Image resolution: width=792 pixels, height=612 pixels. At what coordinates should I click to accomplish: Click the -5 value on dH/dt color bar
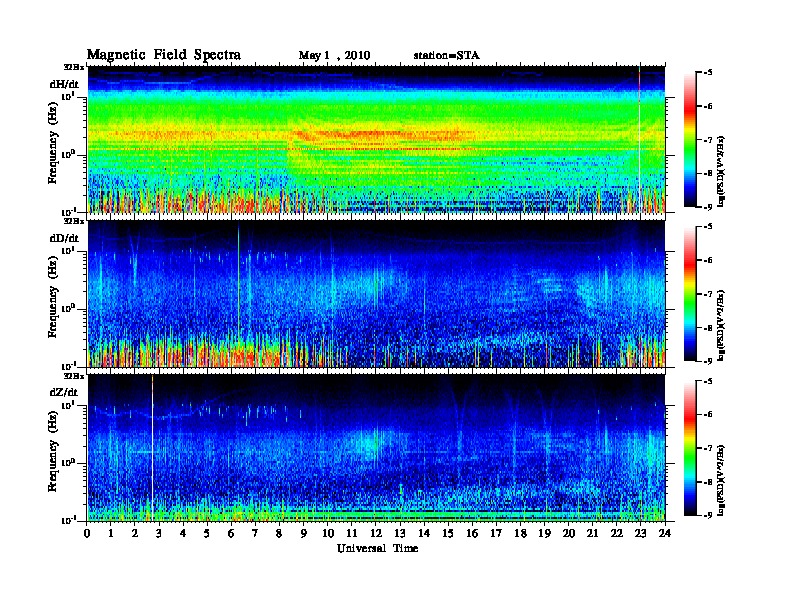click(708, 72)
